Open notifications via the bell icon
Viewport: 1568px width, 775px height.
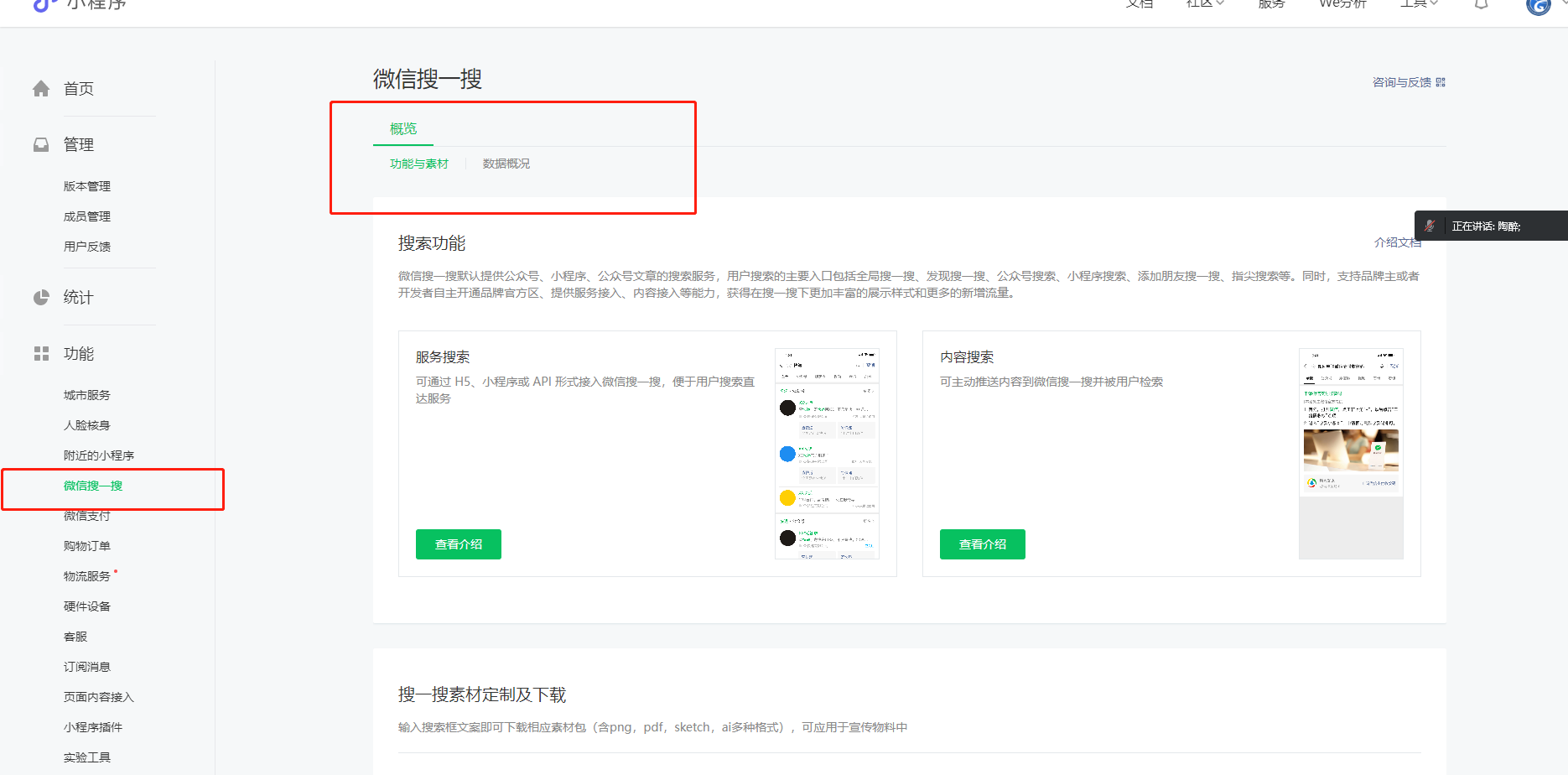coord(1482,3)
